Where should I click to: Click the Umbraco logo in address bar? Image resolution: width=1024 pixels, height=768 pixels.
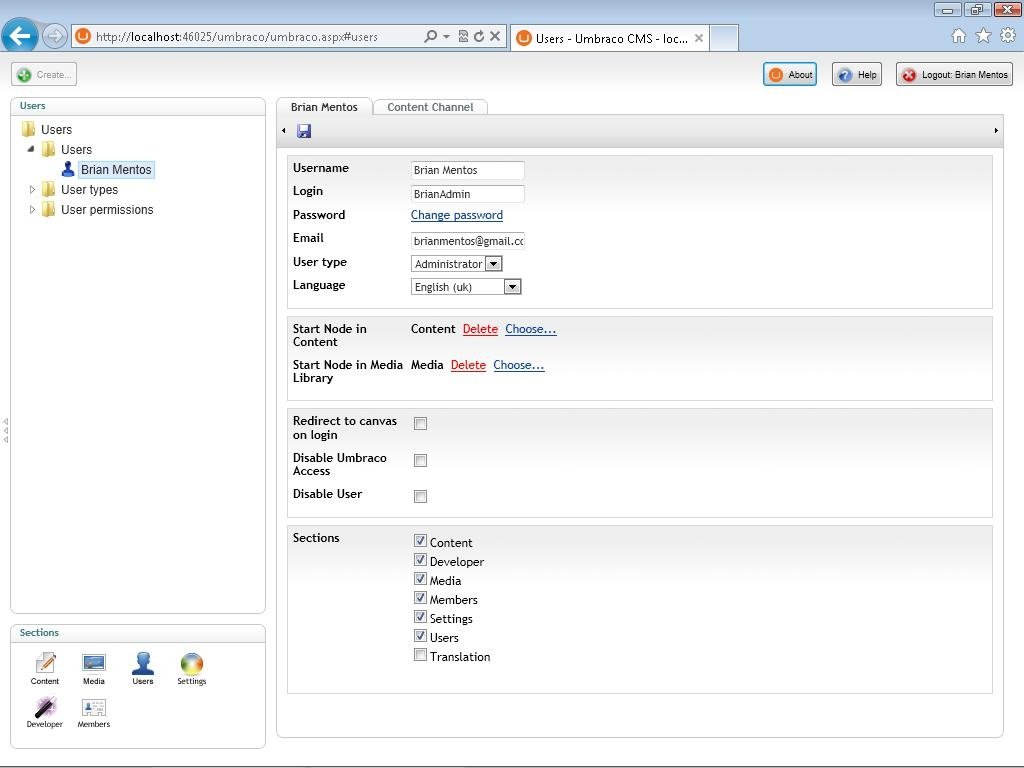tap(83, 37)
